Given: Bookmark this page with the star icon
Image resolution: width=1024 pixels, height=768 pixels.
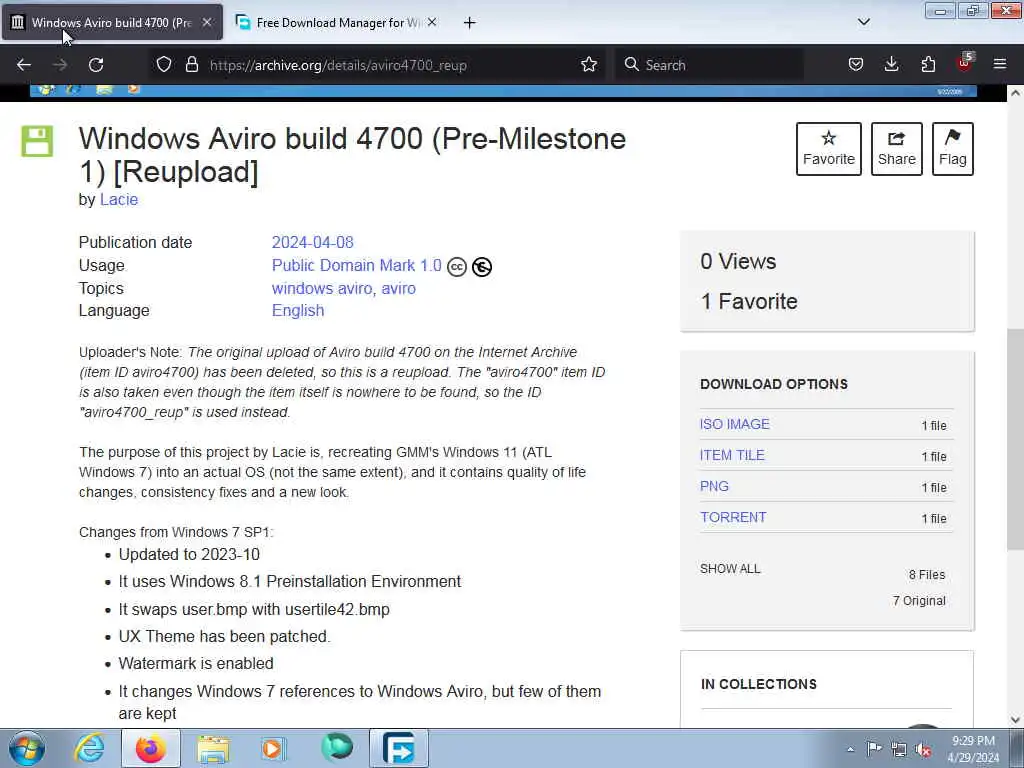Looking at the screenshot, I should (x=588, y=64).
